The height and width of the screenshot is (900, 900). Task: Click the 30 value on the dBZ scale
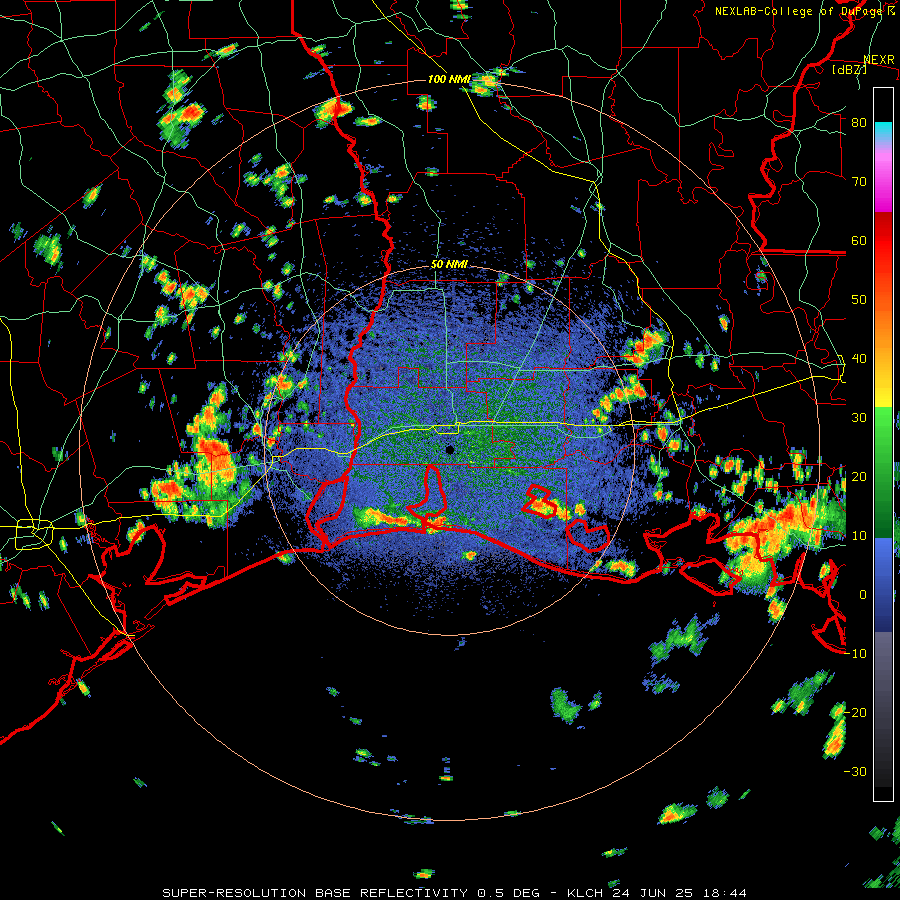coord(859,418)
